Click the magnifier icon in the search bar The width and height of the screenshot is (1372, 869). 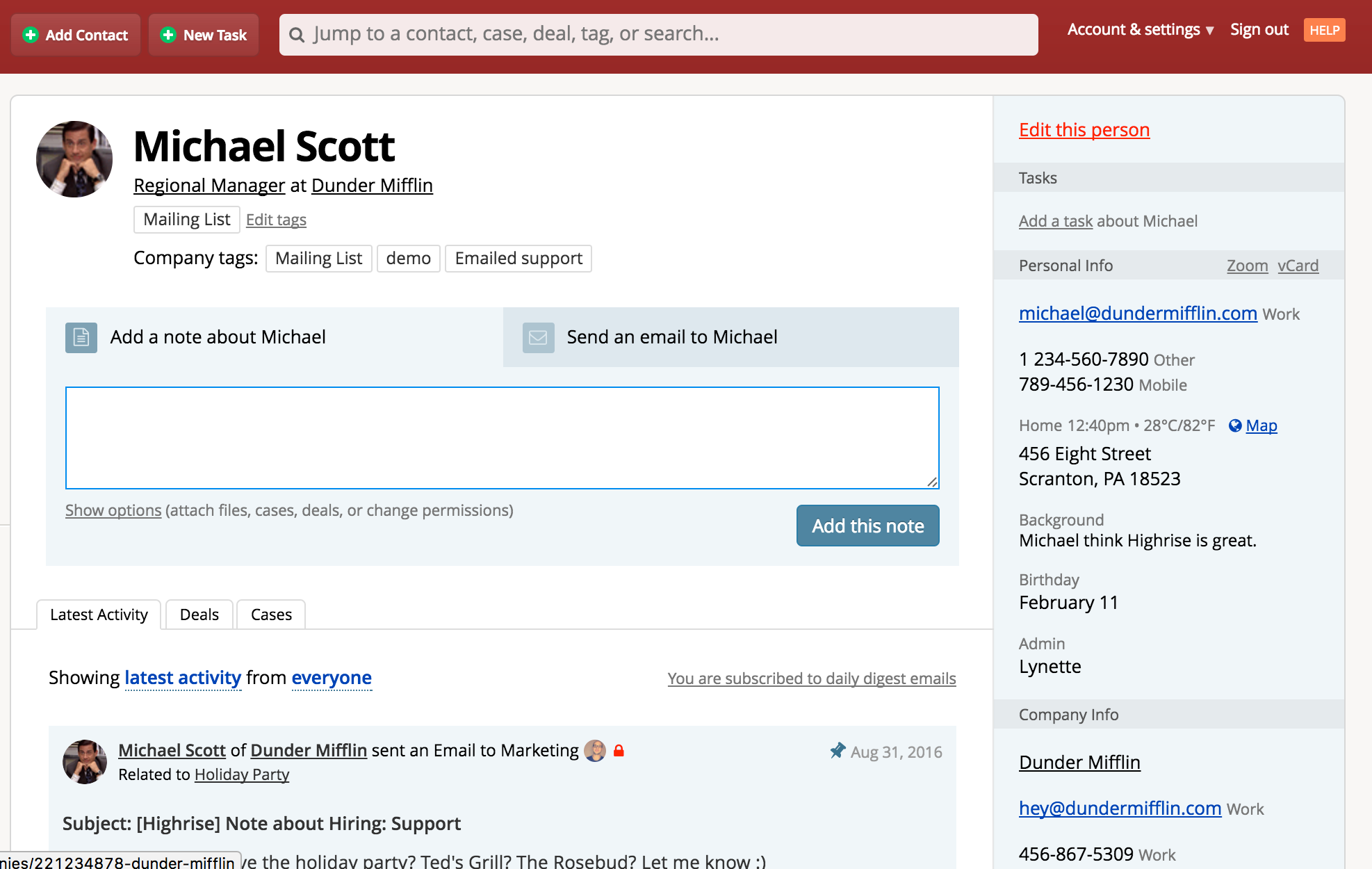point(297,35)
